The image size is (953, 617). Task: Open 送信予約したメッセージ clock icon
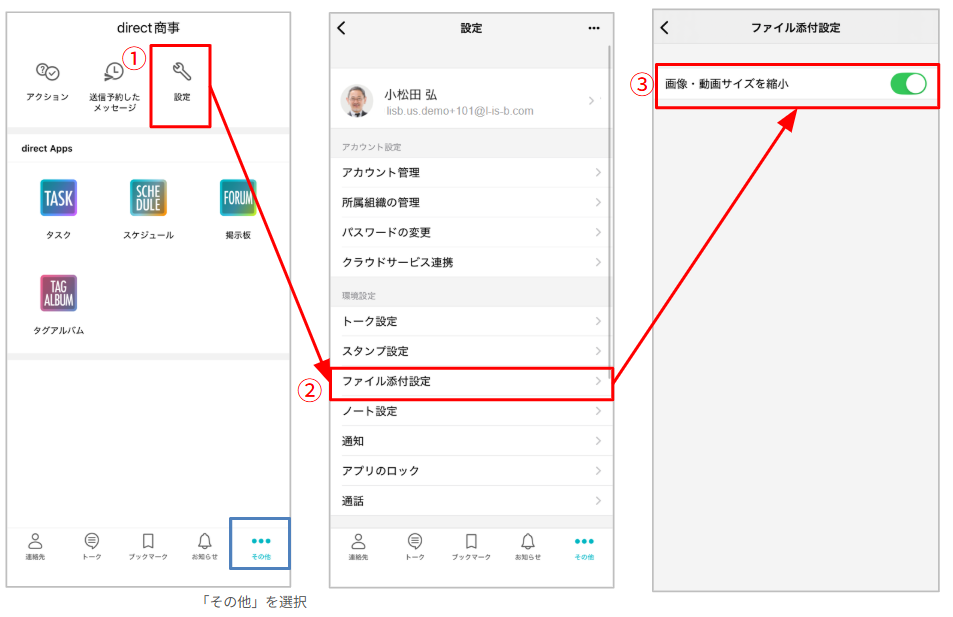pyautogui.click(x=113, y=72)
